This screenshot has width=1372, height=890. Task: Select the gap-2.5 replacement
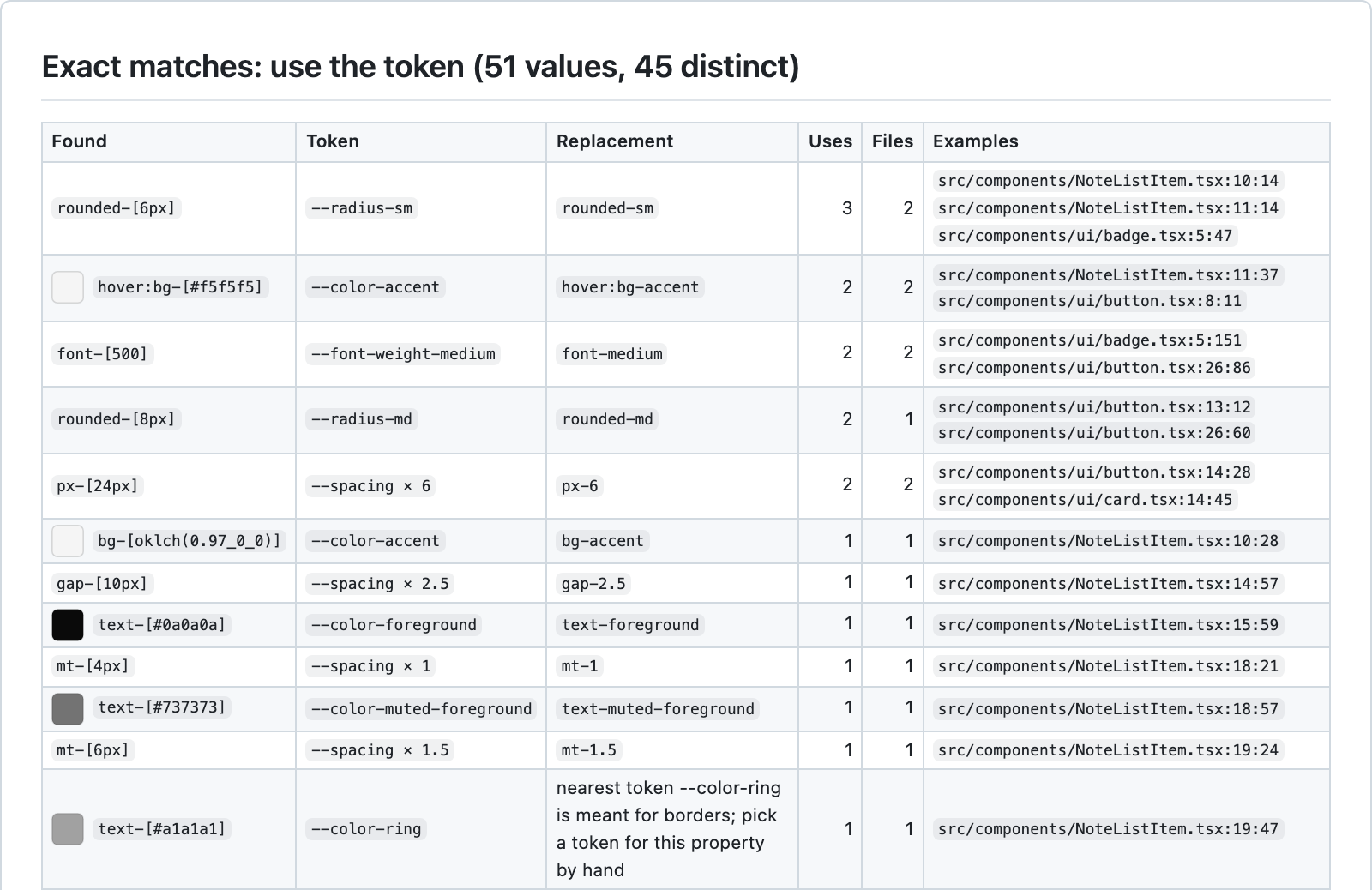click(x=593, y=584)
